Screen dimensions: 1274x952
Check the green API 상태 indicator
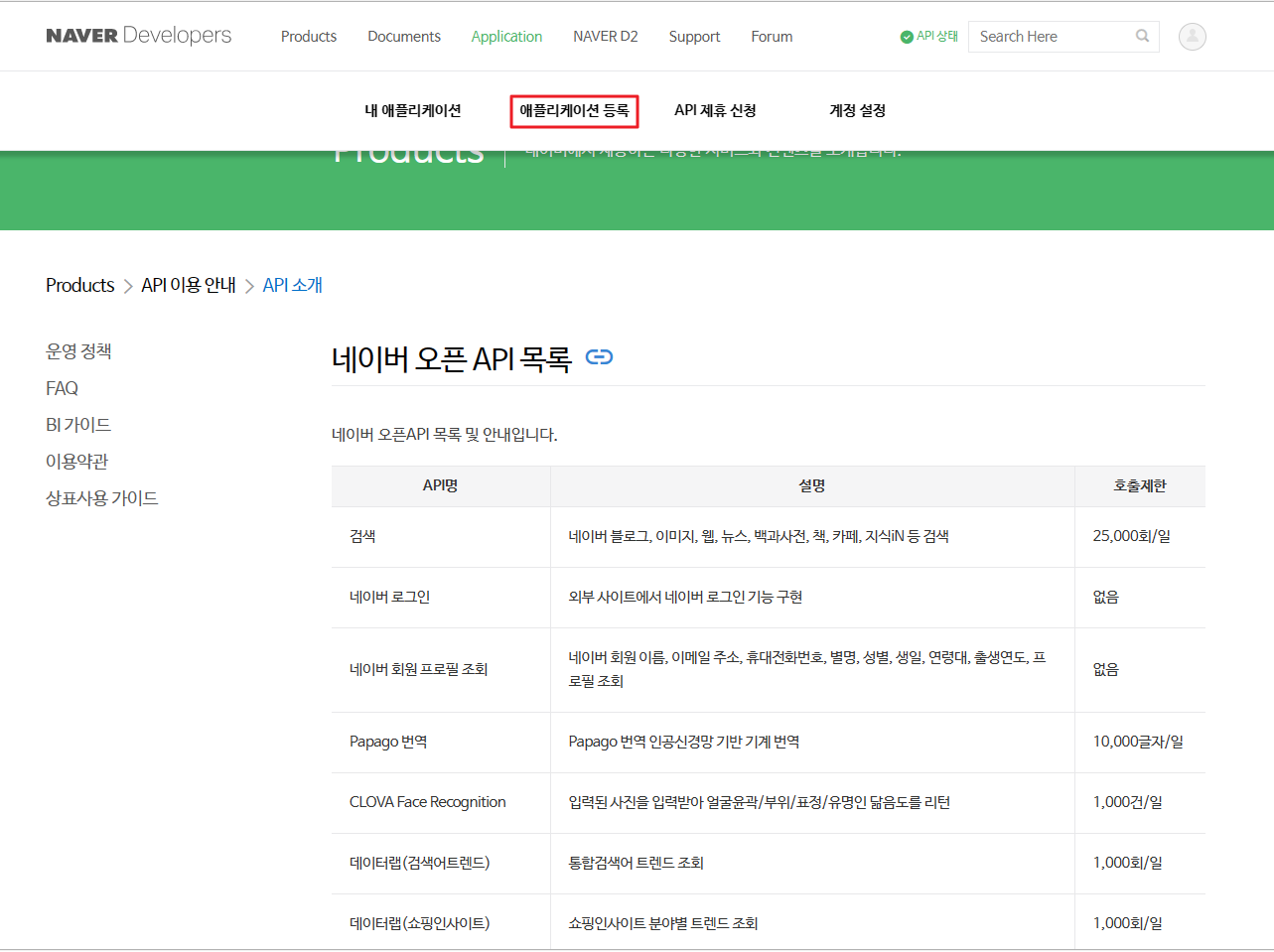[928, 37]
